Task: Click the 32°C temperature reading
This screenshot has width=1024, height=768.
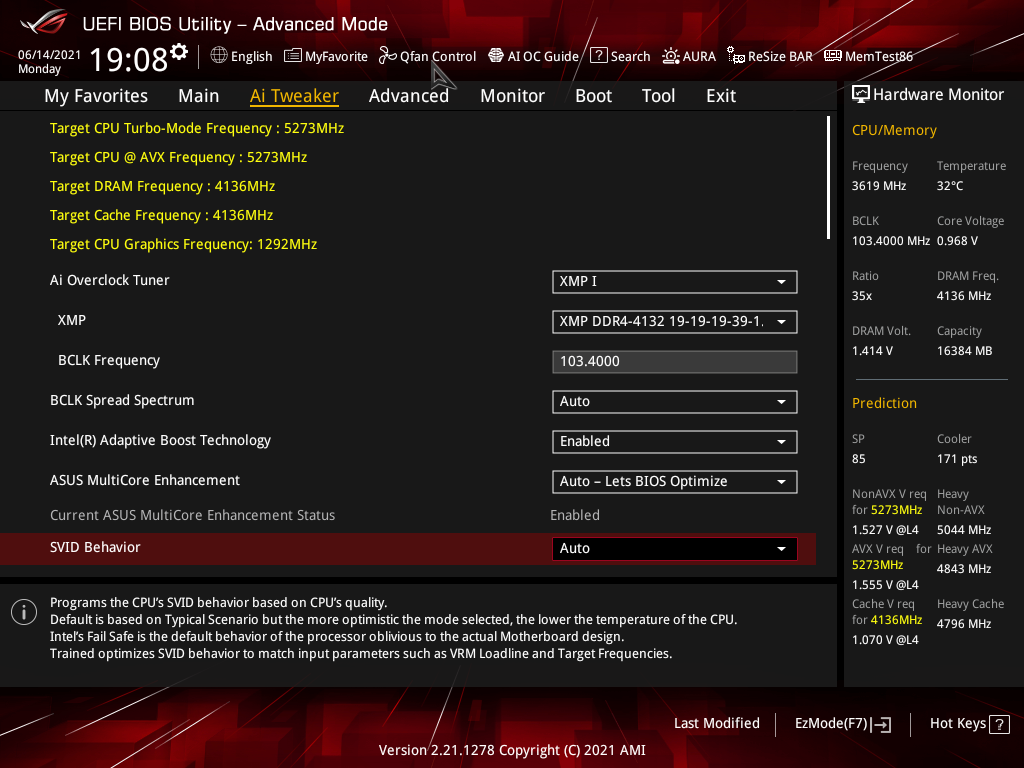Action: (x=950, y=185)
